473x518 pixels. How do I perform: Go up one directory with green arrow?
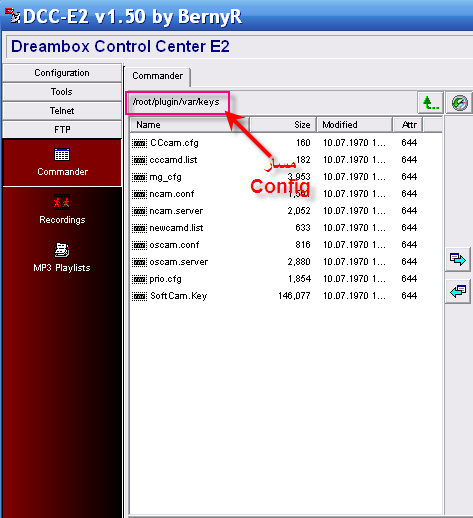pos(431,102)
